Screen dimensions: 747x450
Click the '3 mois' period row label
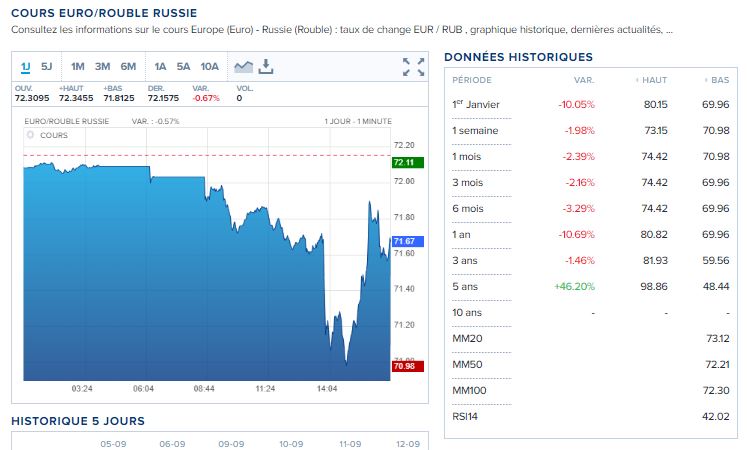click(x=468, y=182)
